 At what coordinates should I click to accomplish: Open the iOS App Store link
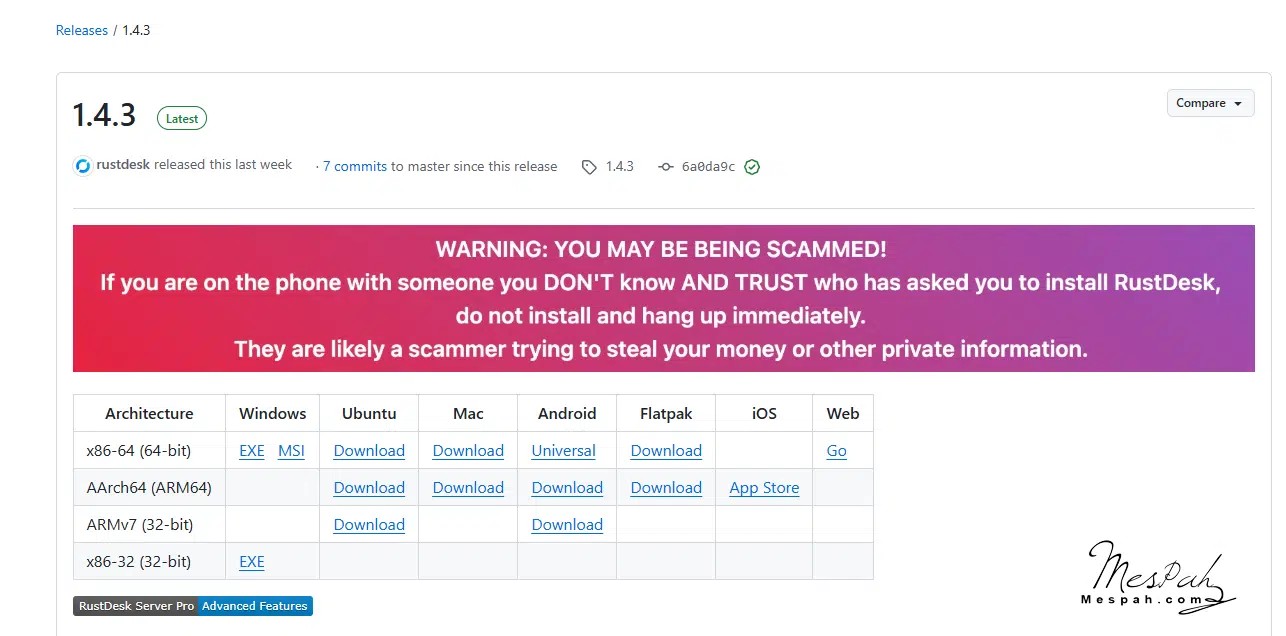pos(764,488)
